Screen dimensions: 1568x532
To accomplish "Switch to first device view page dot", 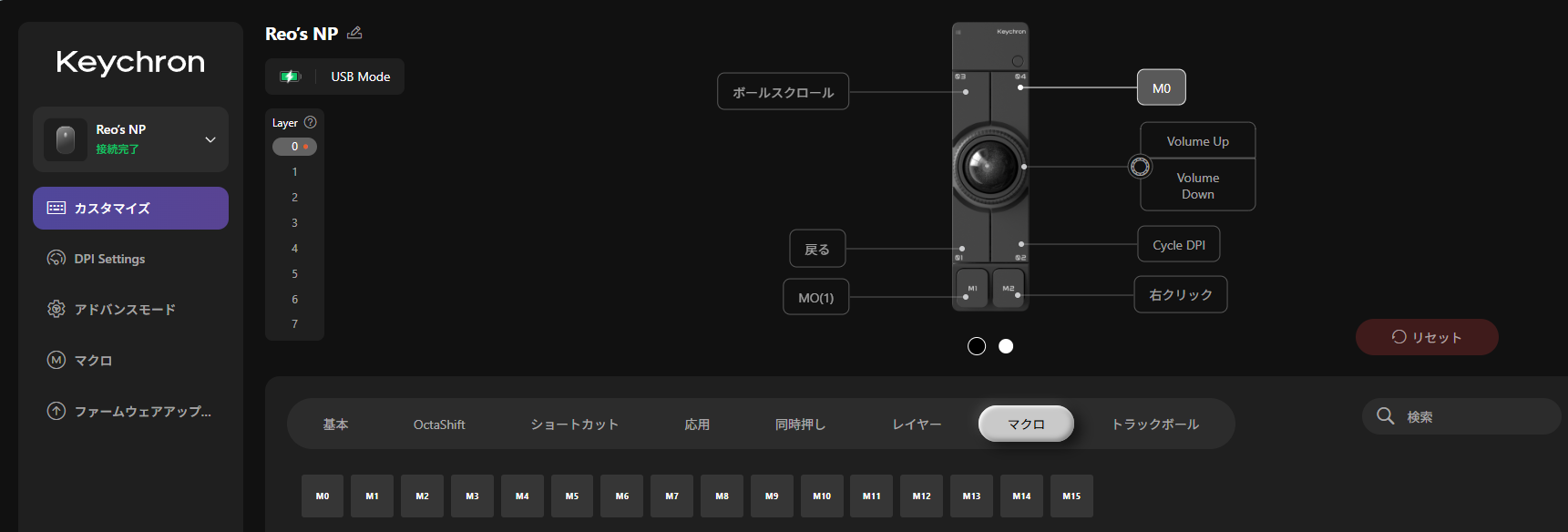I will (977, 346).
